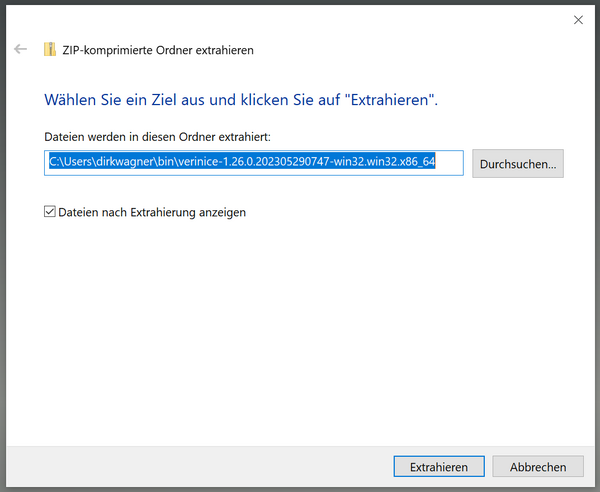Uncheck the Dateien nach Extrahierung anzeigen checkbox
The height and width of the screenshot is (492, 600).
(x=50, y=212)
